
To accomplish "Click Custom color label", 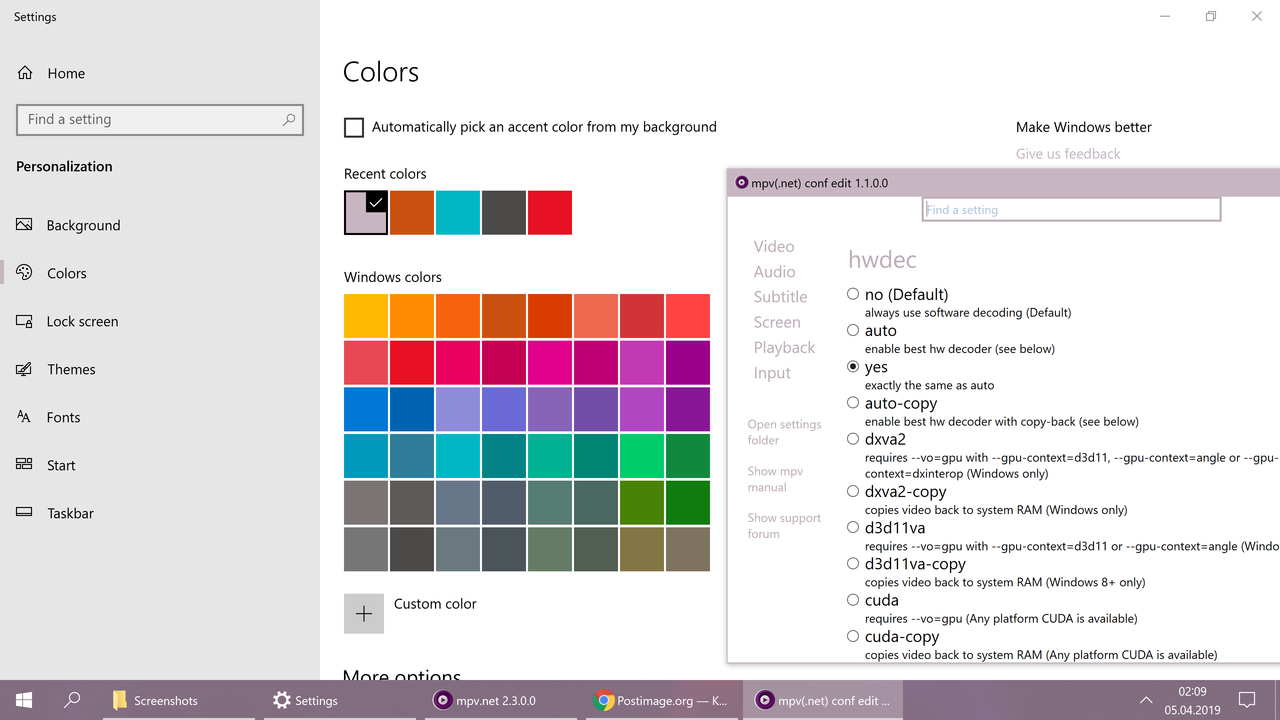I will point(435,604).
